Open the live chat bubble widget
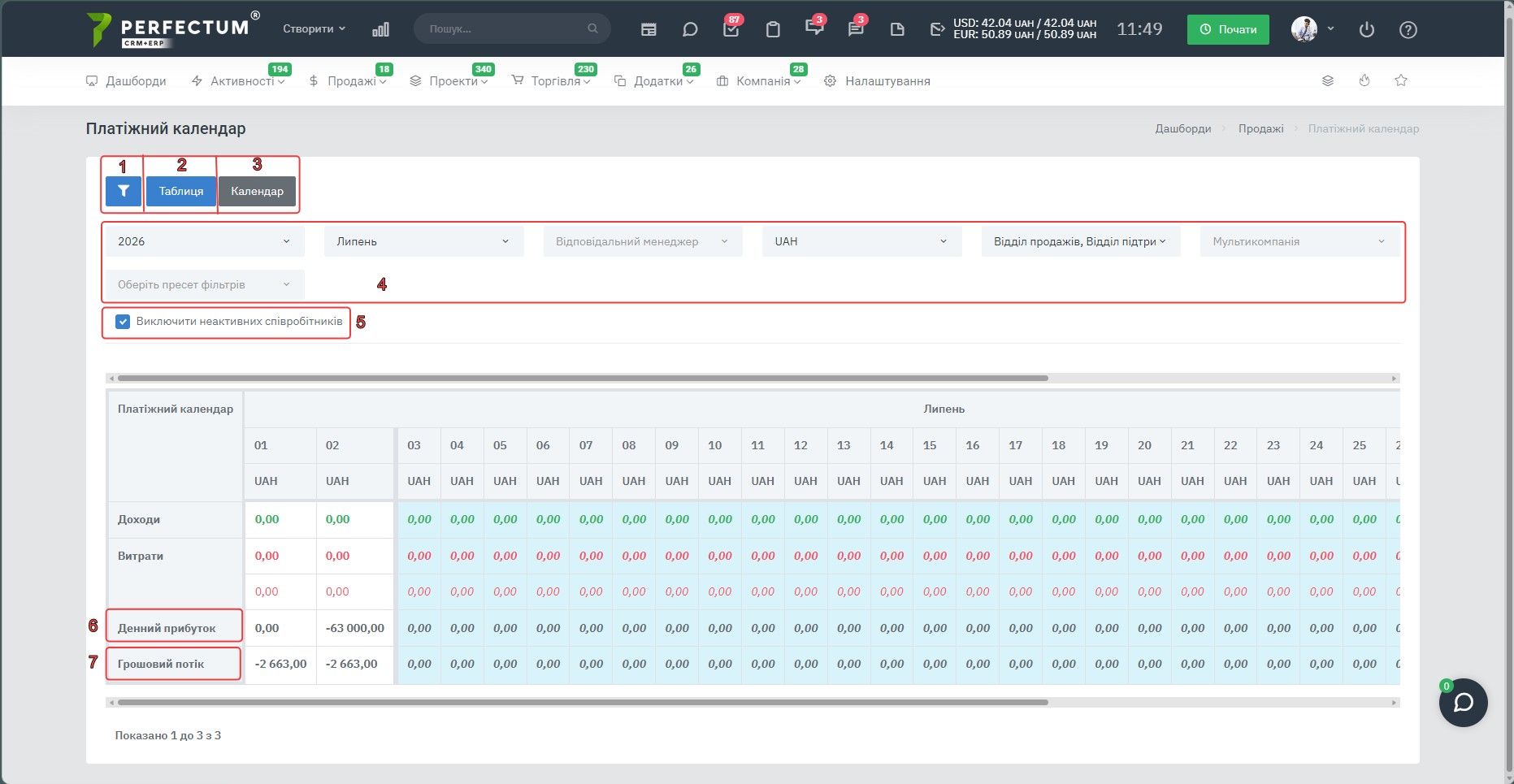Viewport: 1514px width, 784px height. tap(1464, 703)
